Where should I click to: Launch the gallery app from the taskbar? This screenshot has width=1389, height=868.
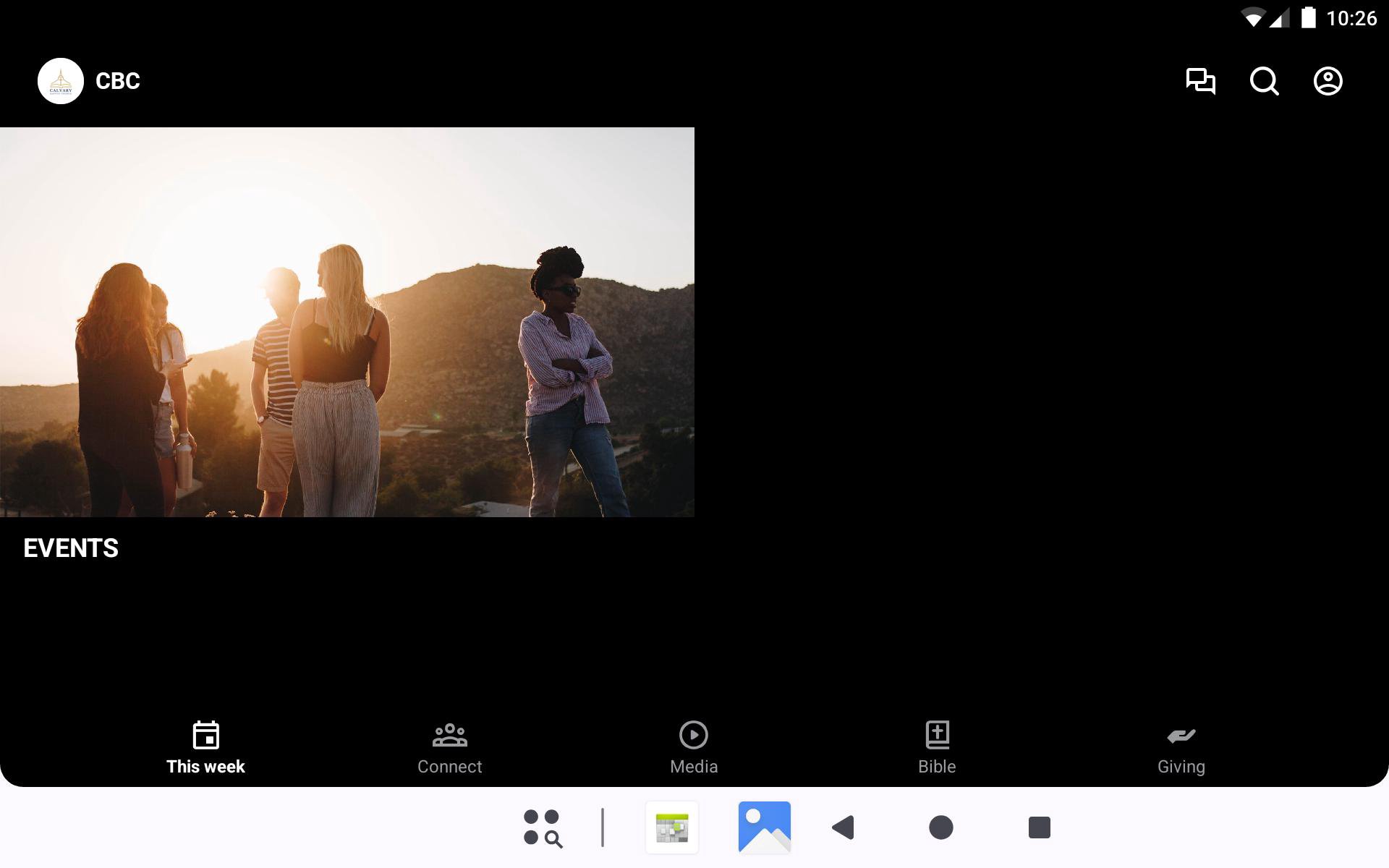764,827
